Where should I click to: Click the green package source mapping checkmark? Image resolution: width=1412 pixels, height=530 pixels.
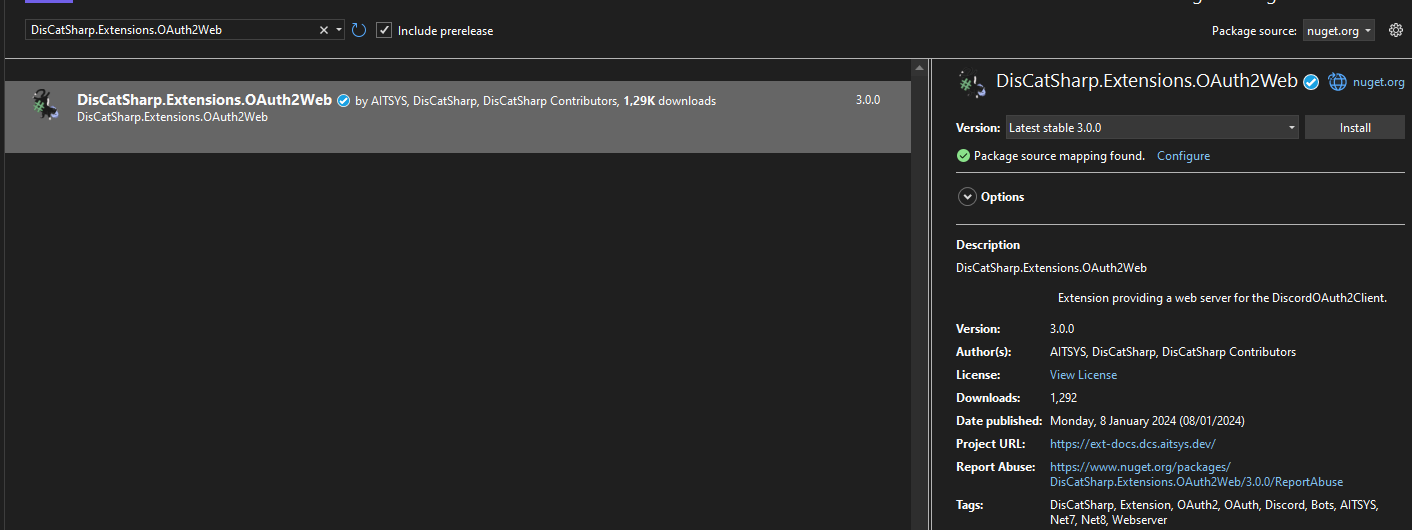click(x=963, y=156)
